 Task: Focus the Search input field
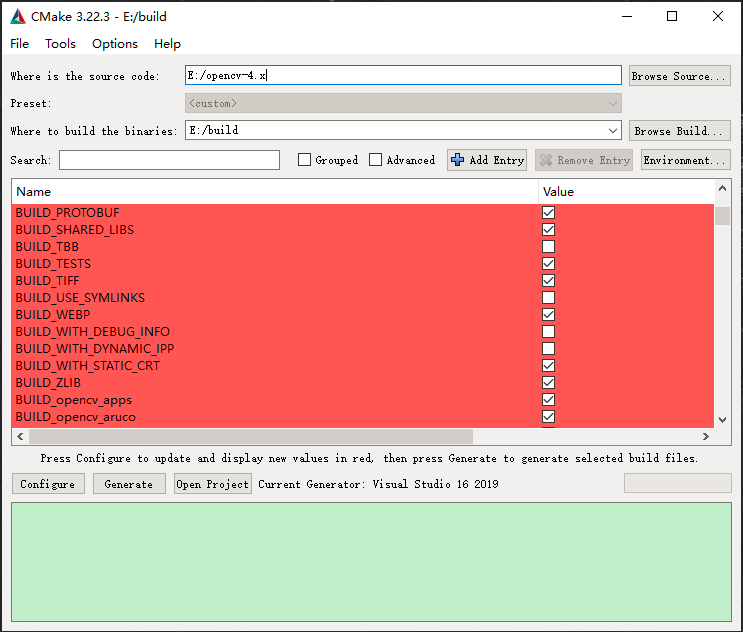[169, 160]
